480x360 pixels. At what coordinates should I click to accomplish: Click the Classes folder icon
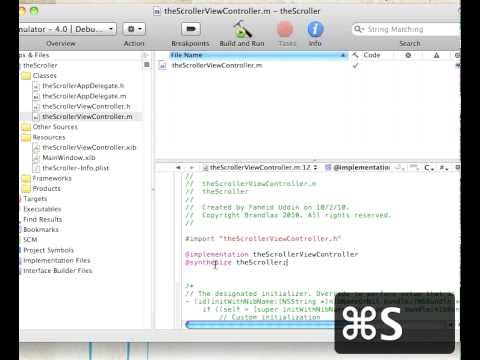tap(26, 76)
